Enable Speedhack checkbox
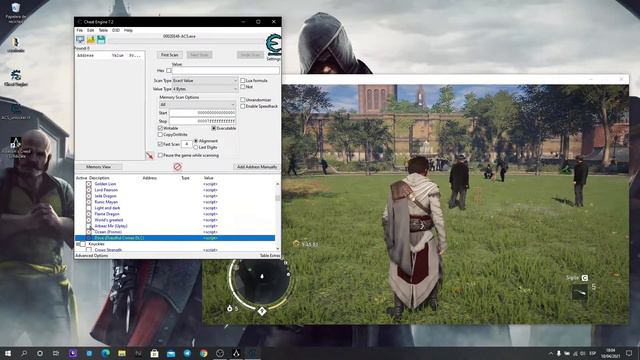 [x=242, y=106]
